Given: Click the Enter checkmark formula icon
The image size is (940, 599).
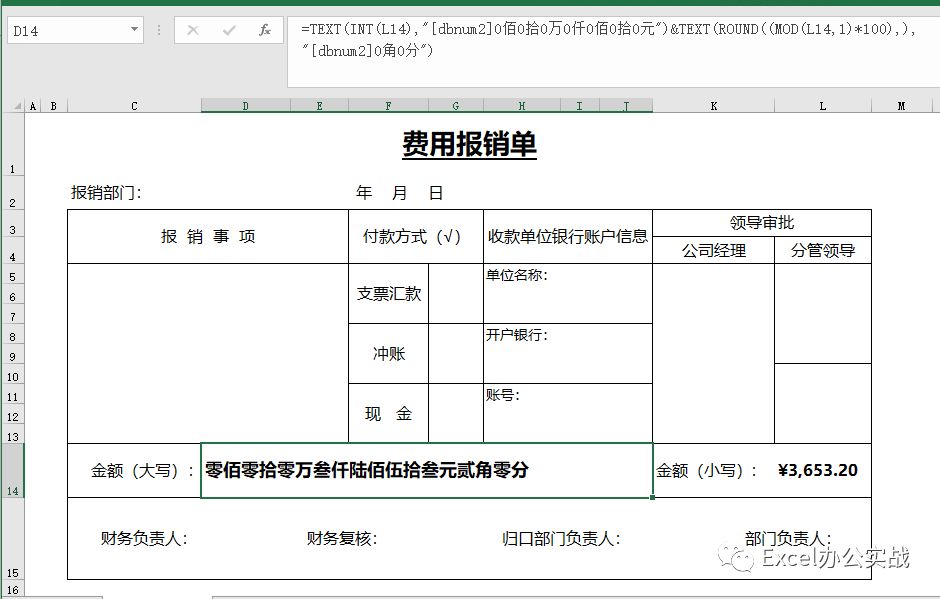Looking at the screenshot, I should 229,30.
